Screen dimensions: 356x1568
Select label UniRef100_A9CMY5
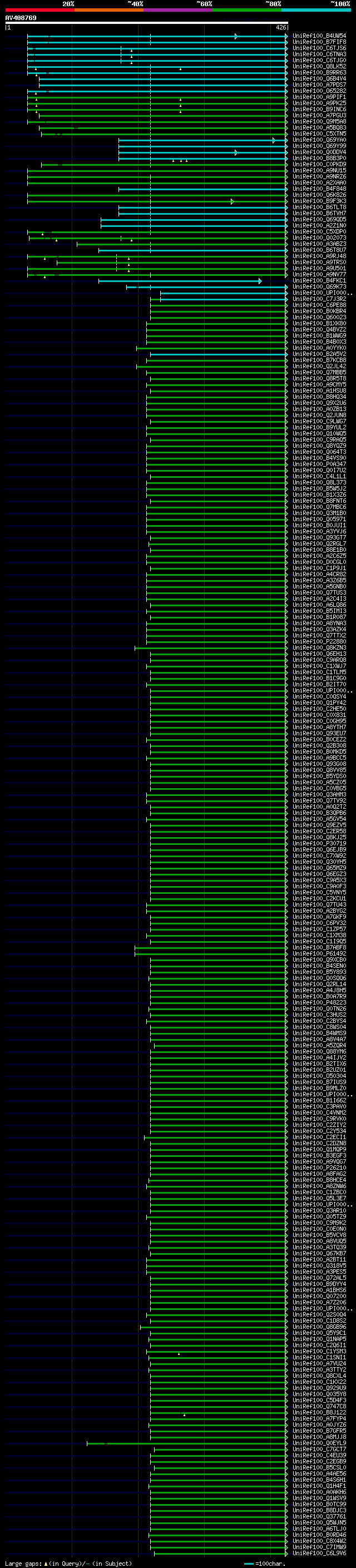(x=319, y=385)
